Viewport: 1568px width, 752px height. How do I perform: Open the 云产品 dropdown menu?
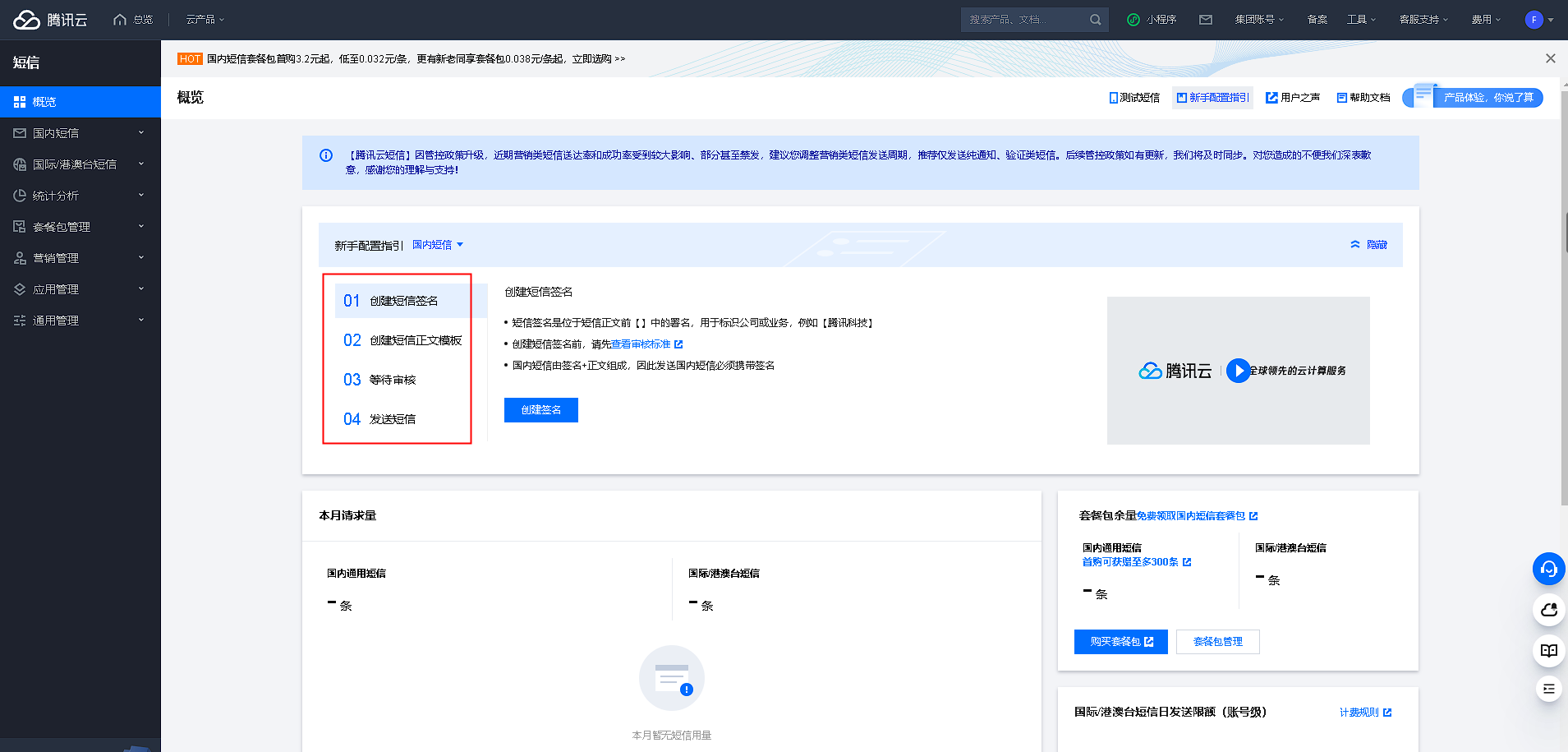point(205,20)
